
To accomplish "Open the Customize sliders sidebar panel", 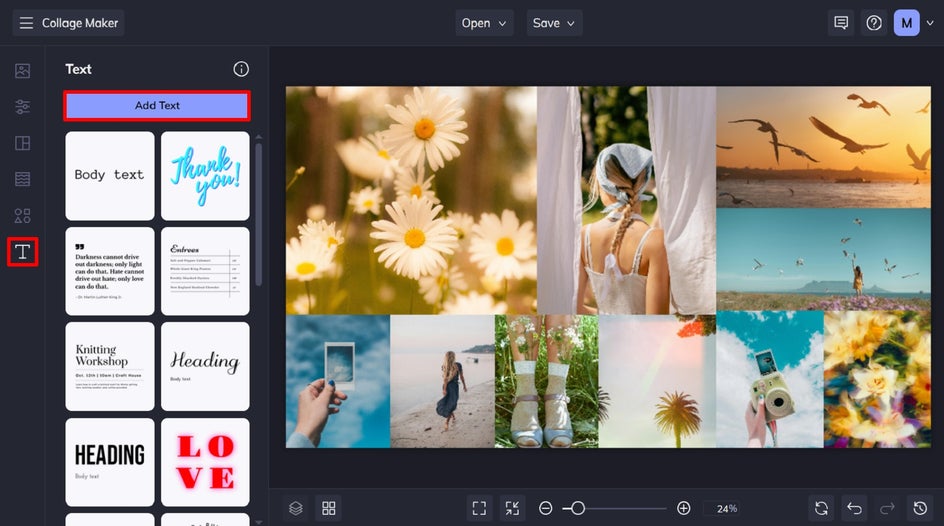I will coord(22,107).
